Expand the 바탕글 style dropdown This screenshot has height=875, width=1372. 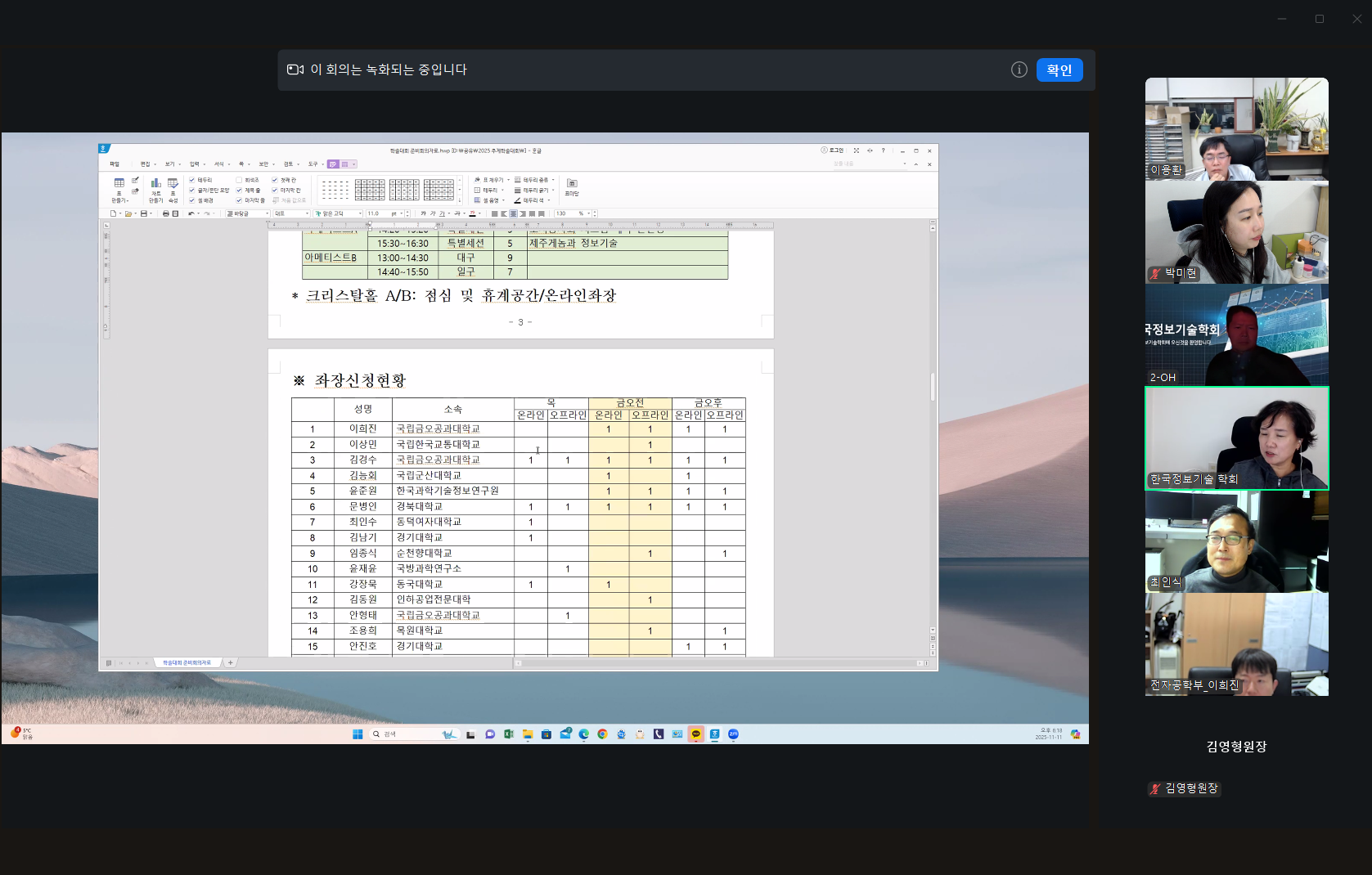[267, 213]
